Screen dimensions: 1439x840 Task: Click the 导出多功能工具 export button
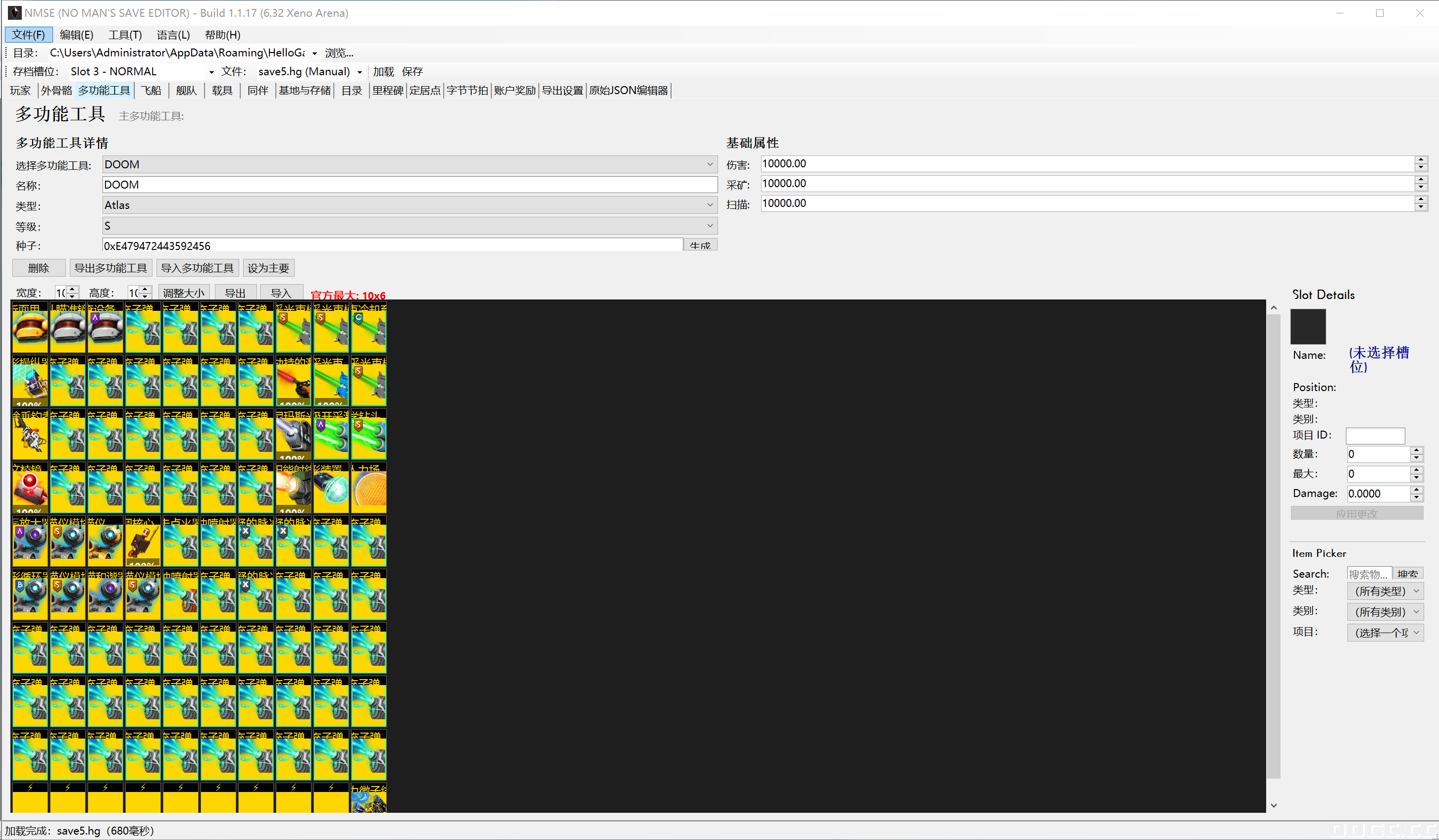point(111,268)
